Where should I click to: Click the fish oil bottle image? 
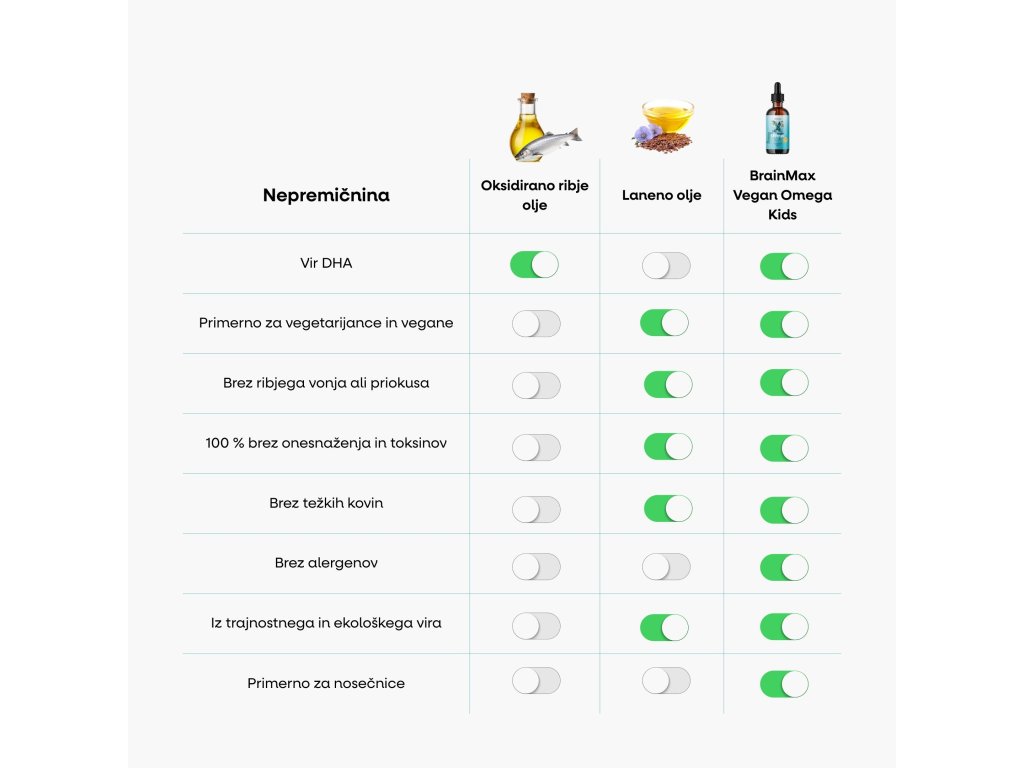coord(541,126)
